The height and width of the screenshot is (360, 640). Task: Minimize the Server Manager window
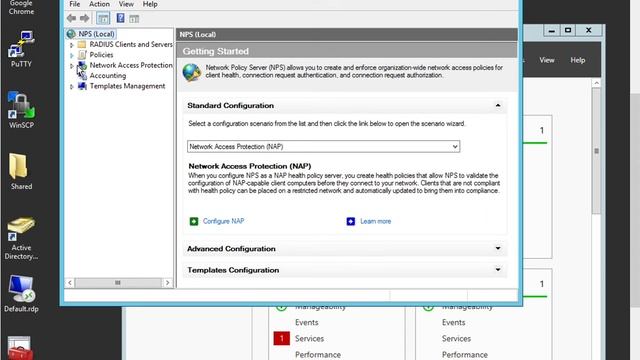coord(551,31)
